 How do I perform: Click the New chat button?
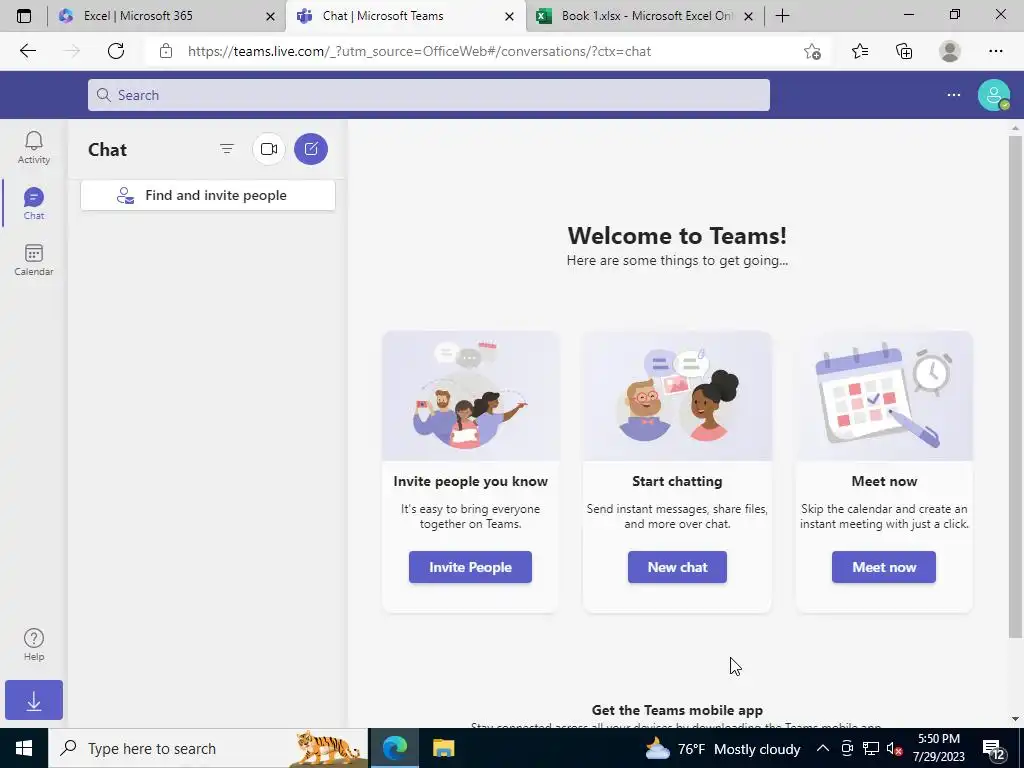pos(677,567)
